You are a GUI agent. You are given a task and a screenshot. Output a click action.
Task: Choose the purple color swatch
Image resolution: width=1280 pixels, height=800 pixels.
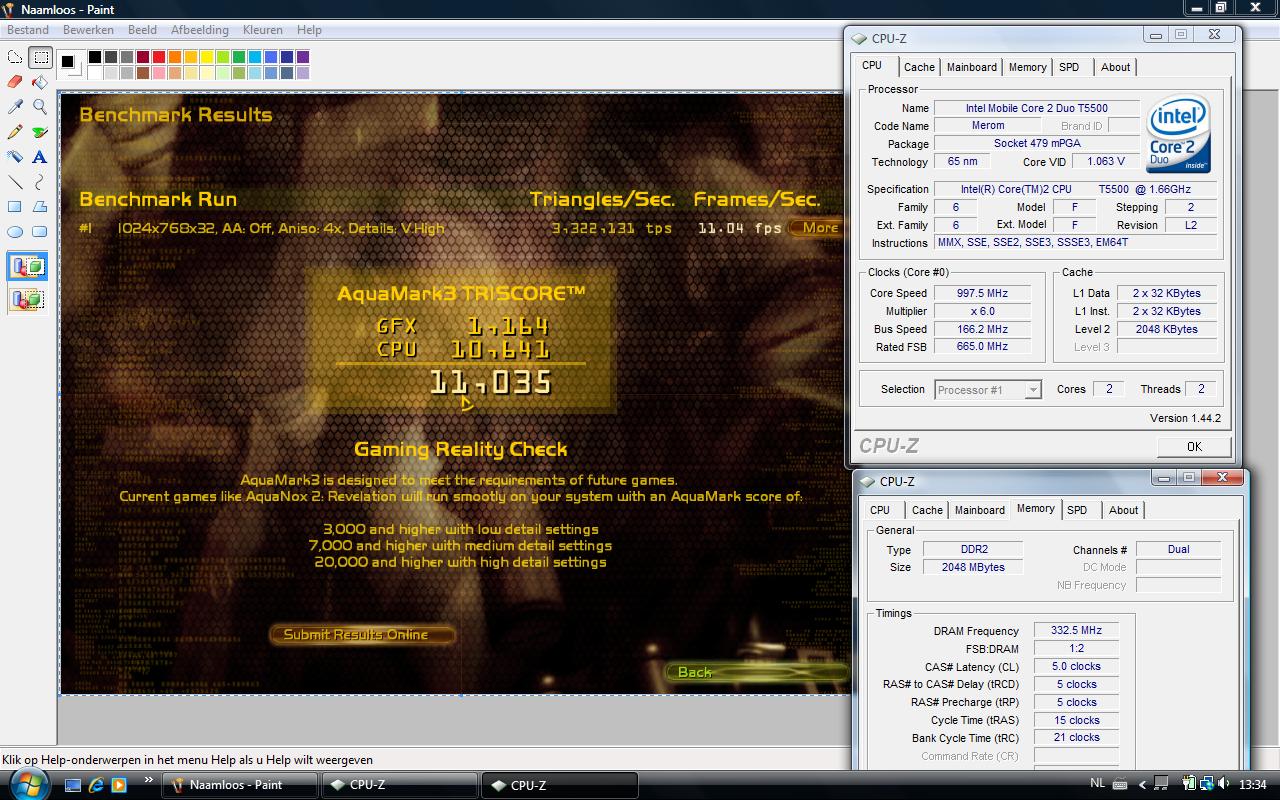(303, 57)
